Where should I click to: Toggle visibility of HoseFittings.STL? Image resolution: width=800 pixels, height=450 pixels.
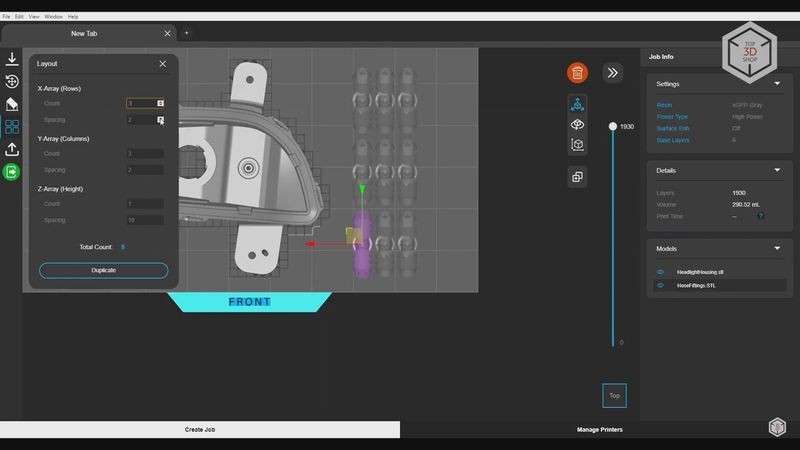coord(660,285)
